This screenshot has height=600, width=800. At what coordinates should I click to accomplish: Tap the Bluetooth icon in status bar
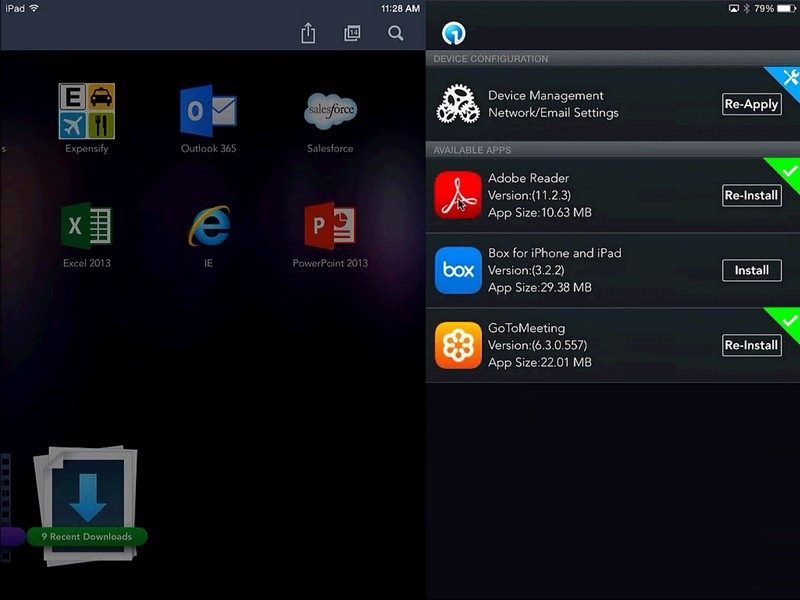tap(746, 8)
